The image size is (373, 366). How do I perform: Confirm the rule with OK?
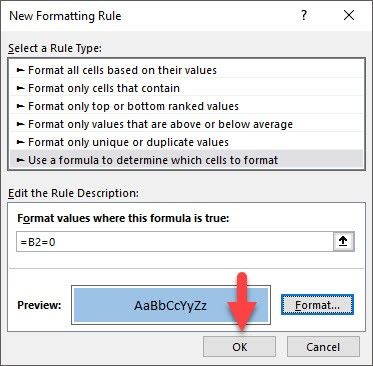(239, 347)
